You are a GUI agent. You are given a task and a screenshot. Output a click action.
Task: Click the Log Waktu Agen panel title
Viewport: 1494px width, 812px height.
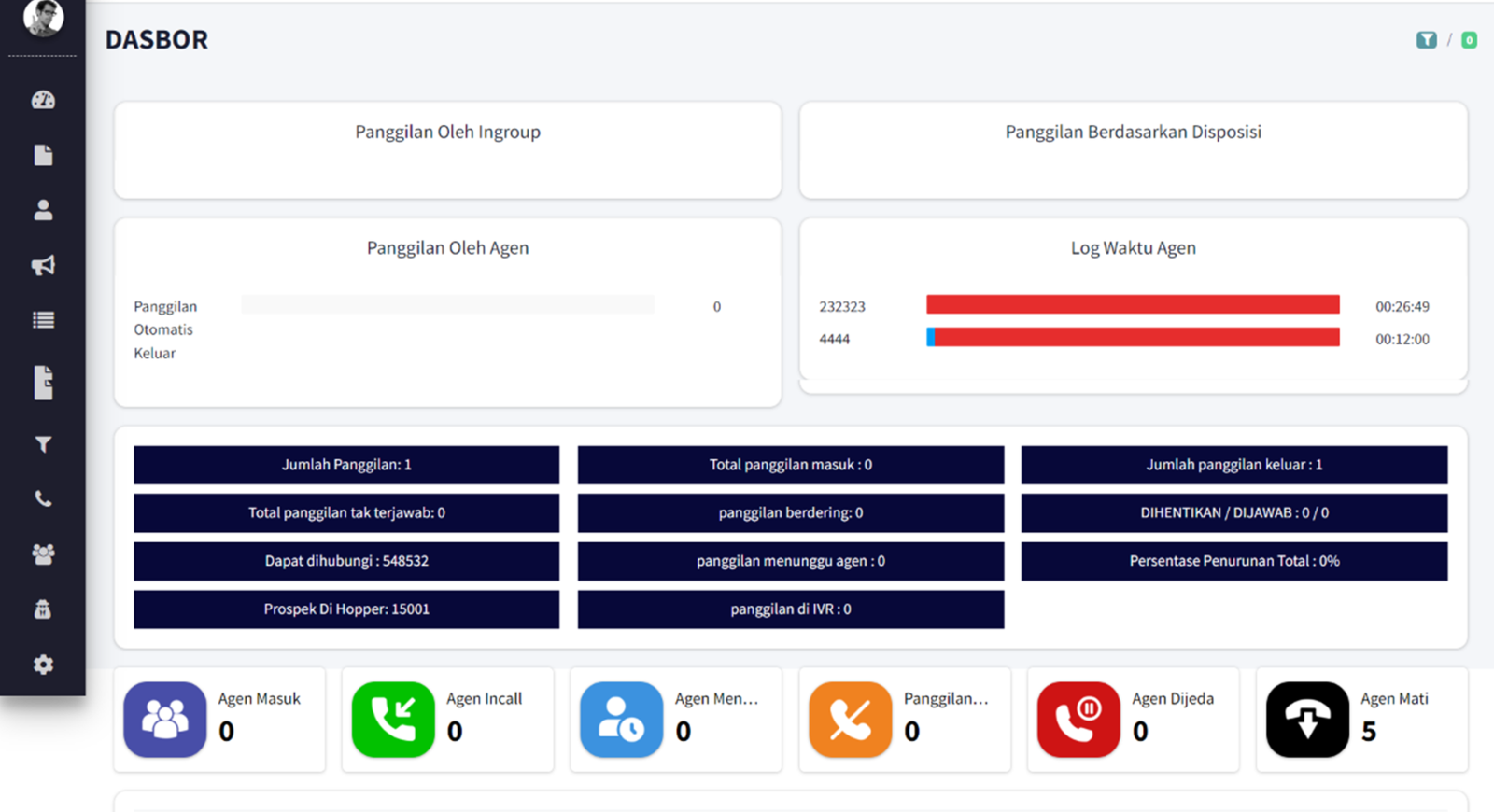click(x=1133, y=248)
